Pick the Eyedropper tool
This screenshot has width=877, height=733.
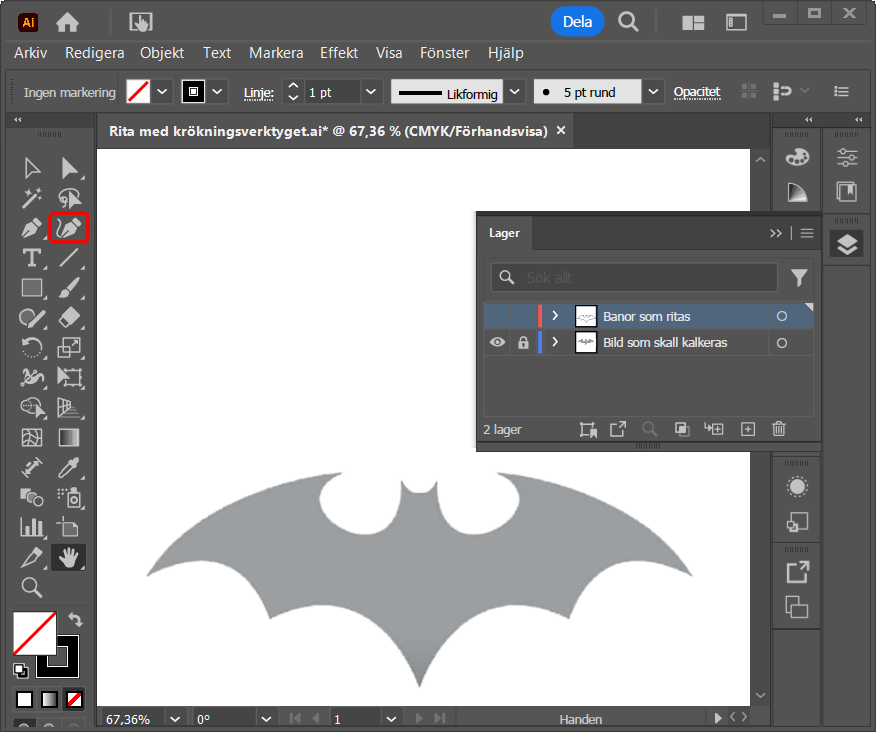tap(69, 466)
